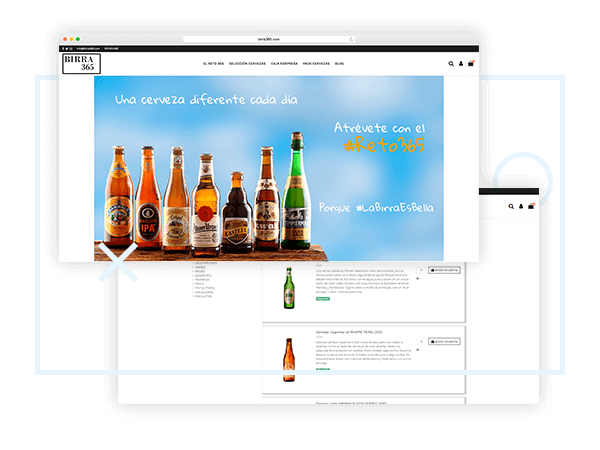The height and width of the screenshot is (450, 600).
Task: Open the La Trappe Tripel product title link
Action: [349, 332]
